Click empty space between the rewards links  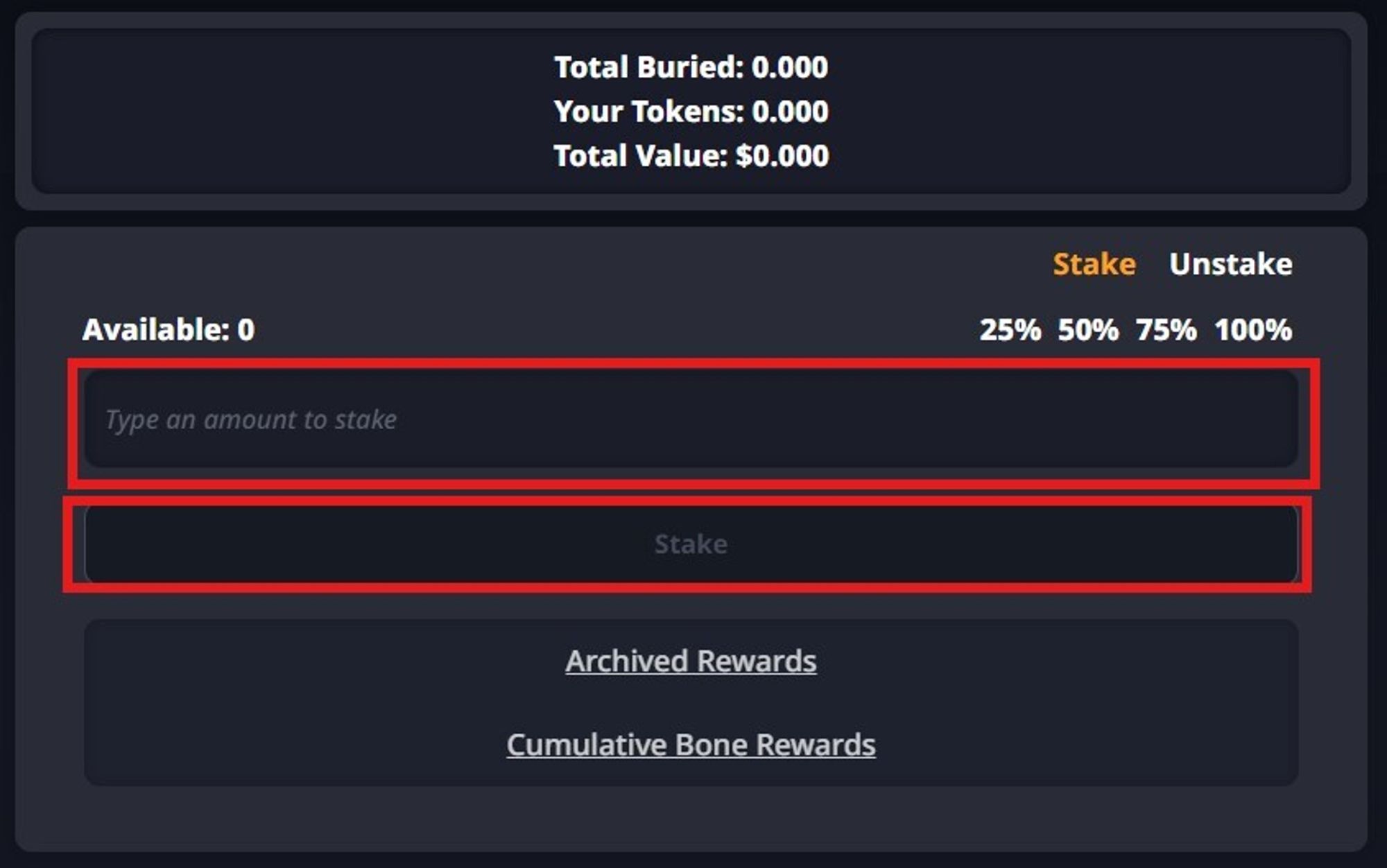(x=691, y=702)
